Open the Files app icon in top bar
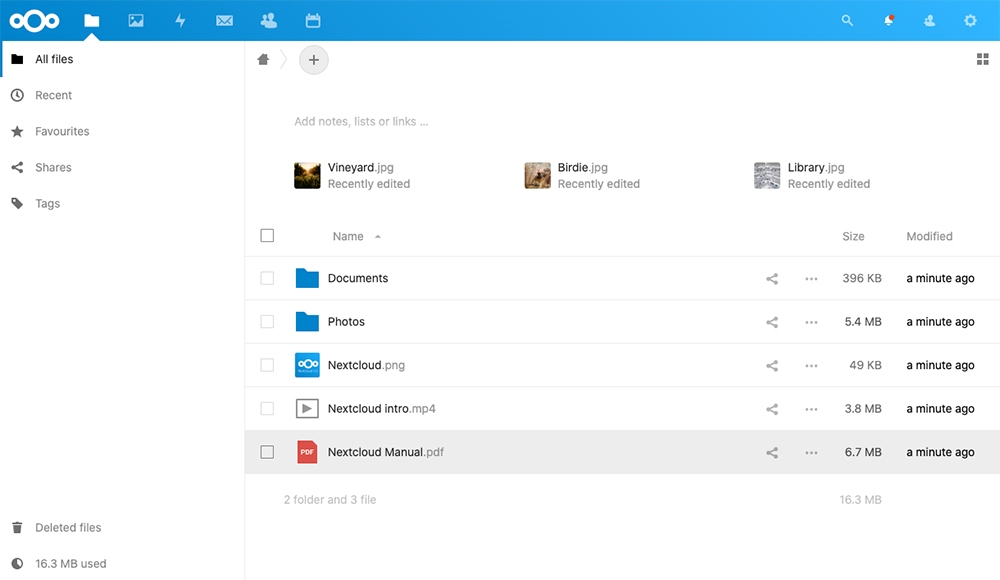The height and width of the screenshot is (580, 1000). pos(92,20)
